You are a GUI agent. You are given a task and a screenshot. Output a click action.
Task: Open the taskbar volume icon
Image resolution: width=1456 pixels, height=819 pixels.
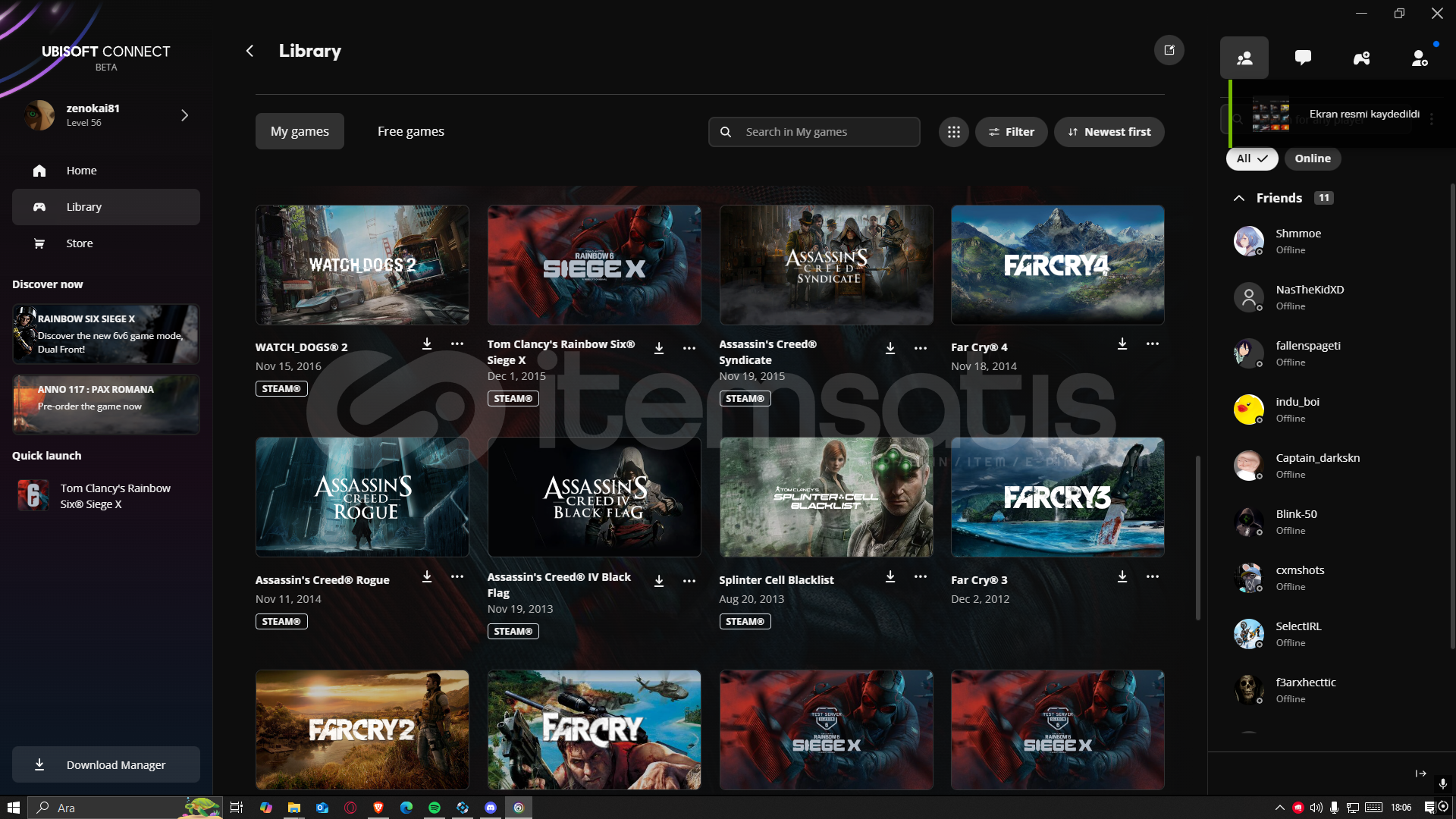coord(1316,808)
